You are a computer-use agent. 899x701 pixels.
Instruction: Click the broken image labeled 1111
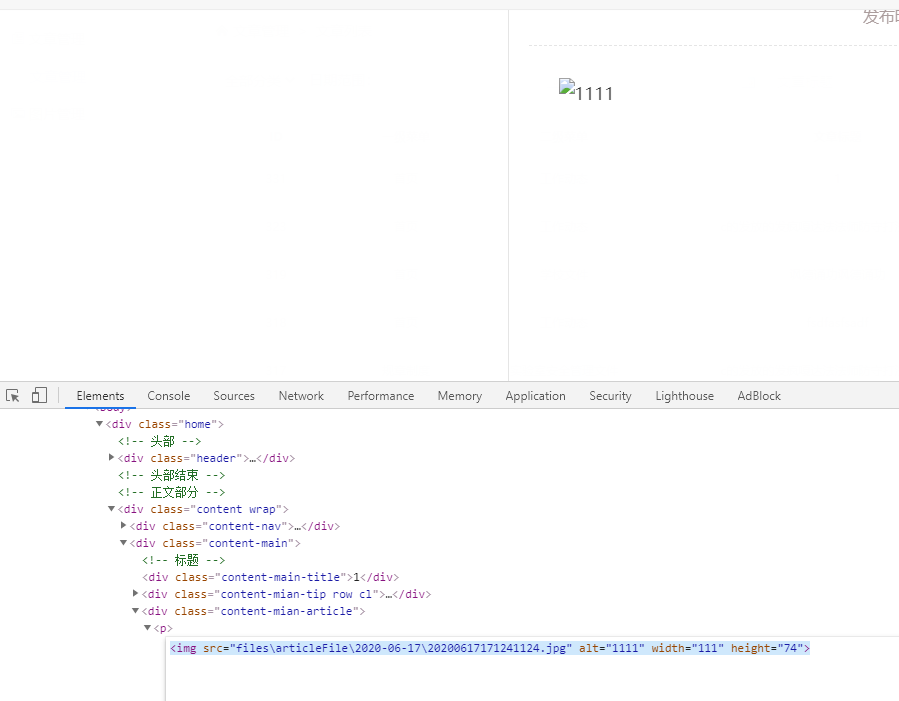tap(586, 92)
